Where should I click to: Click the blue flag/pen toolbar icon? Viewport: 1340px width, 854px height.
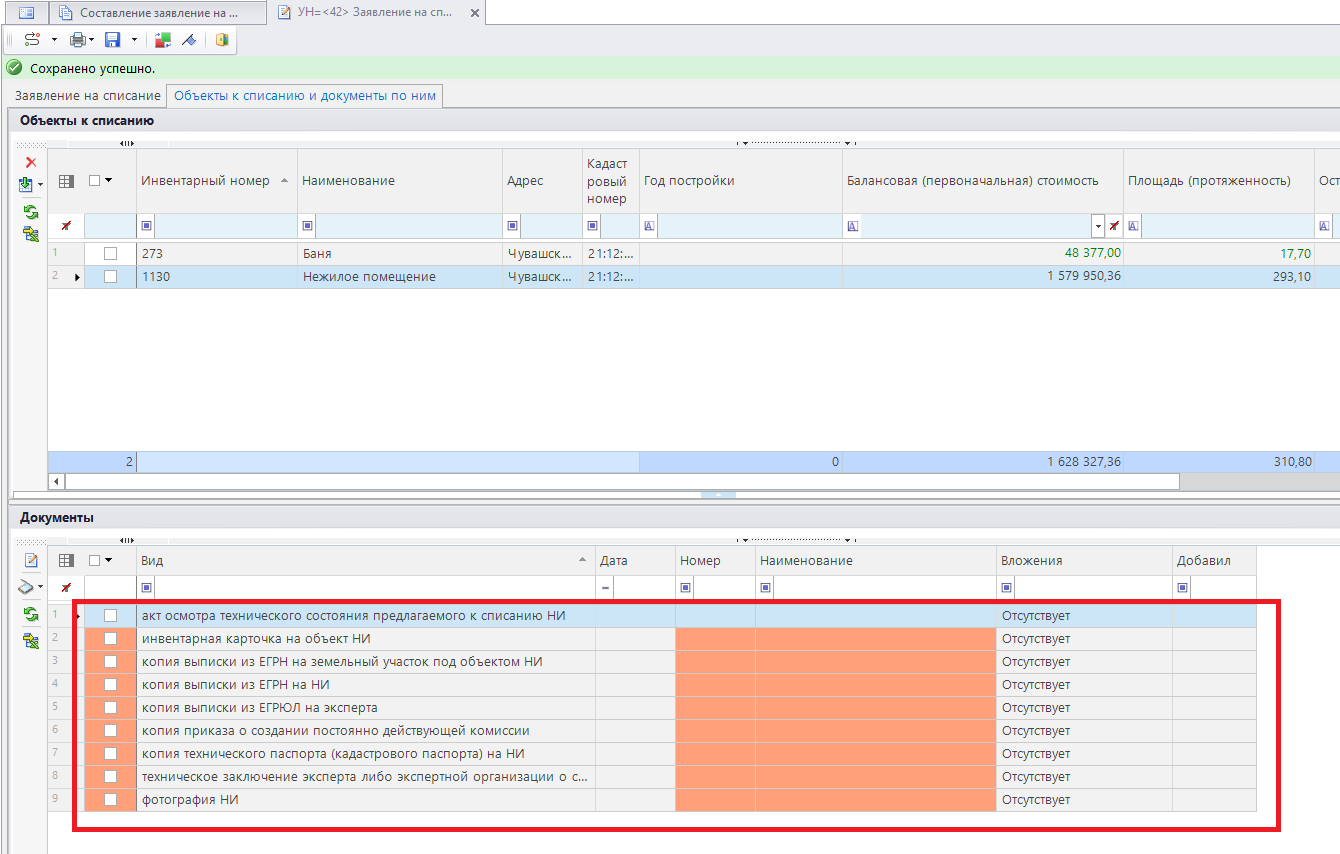pyautogui.click(x=188, y=40)
